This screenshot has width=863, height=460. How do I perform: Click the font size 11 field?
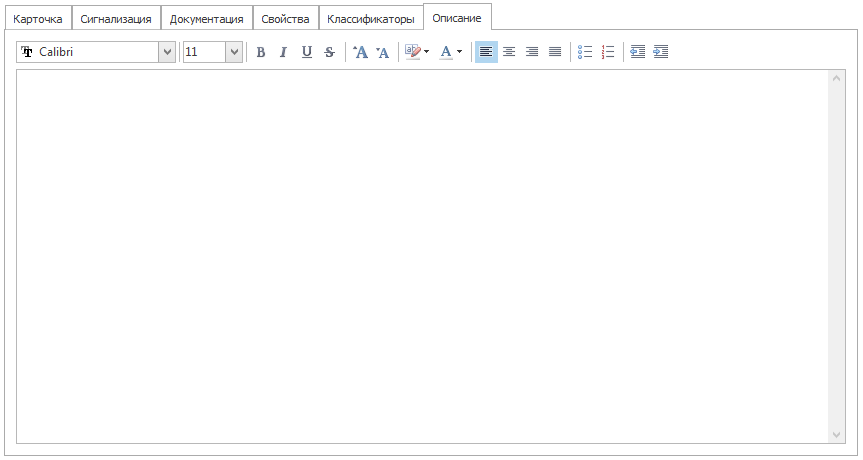click(x=204, y=52)
